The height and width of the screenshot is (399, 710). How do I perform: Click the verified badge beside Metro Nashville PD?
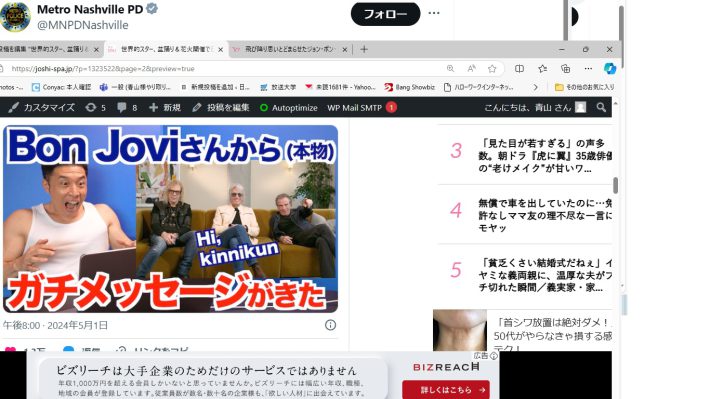click(152, 9)
